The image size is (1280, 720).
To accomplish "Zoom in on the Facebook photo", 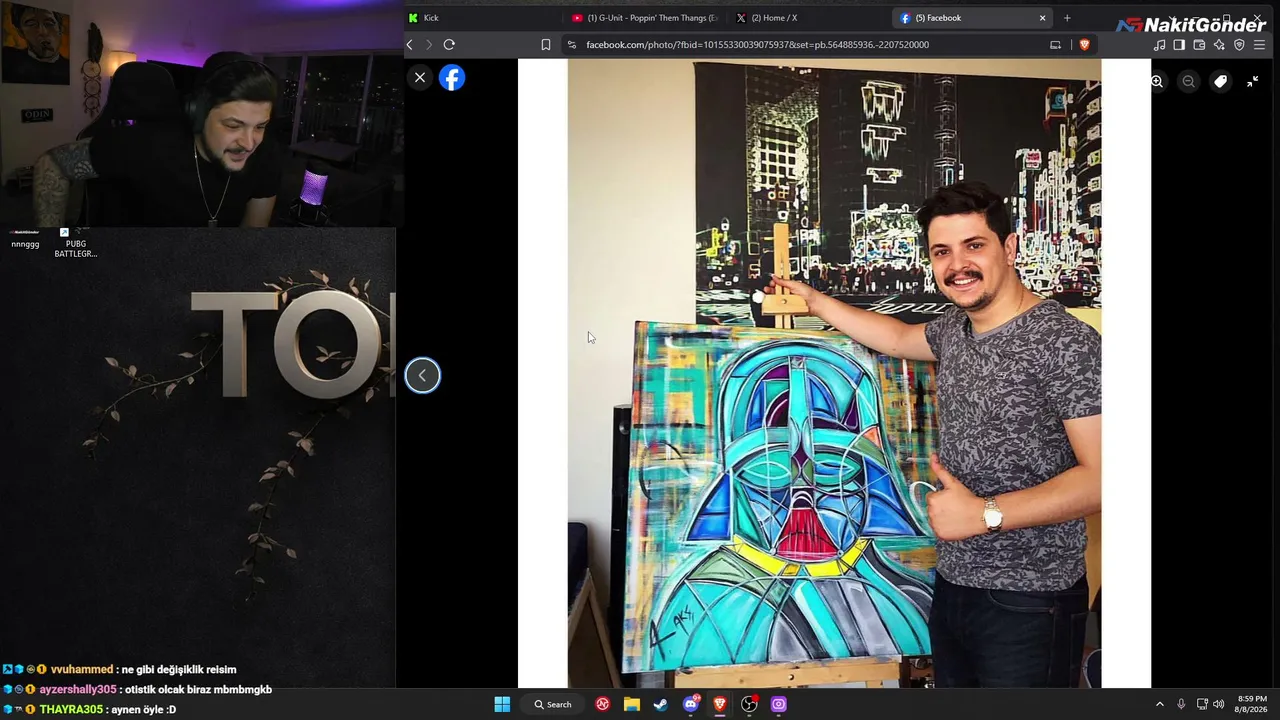I will click(1157, 81).
